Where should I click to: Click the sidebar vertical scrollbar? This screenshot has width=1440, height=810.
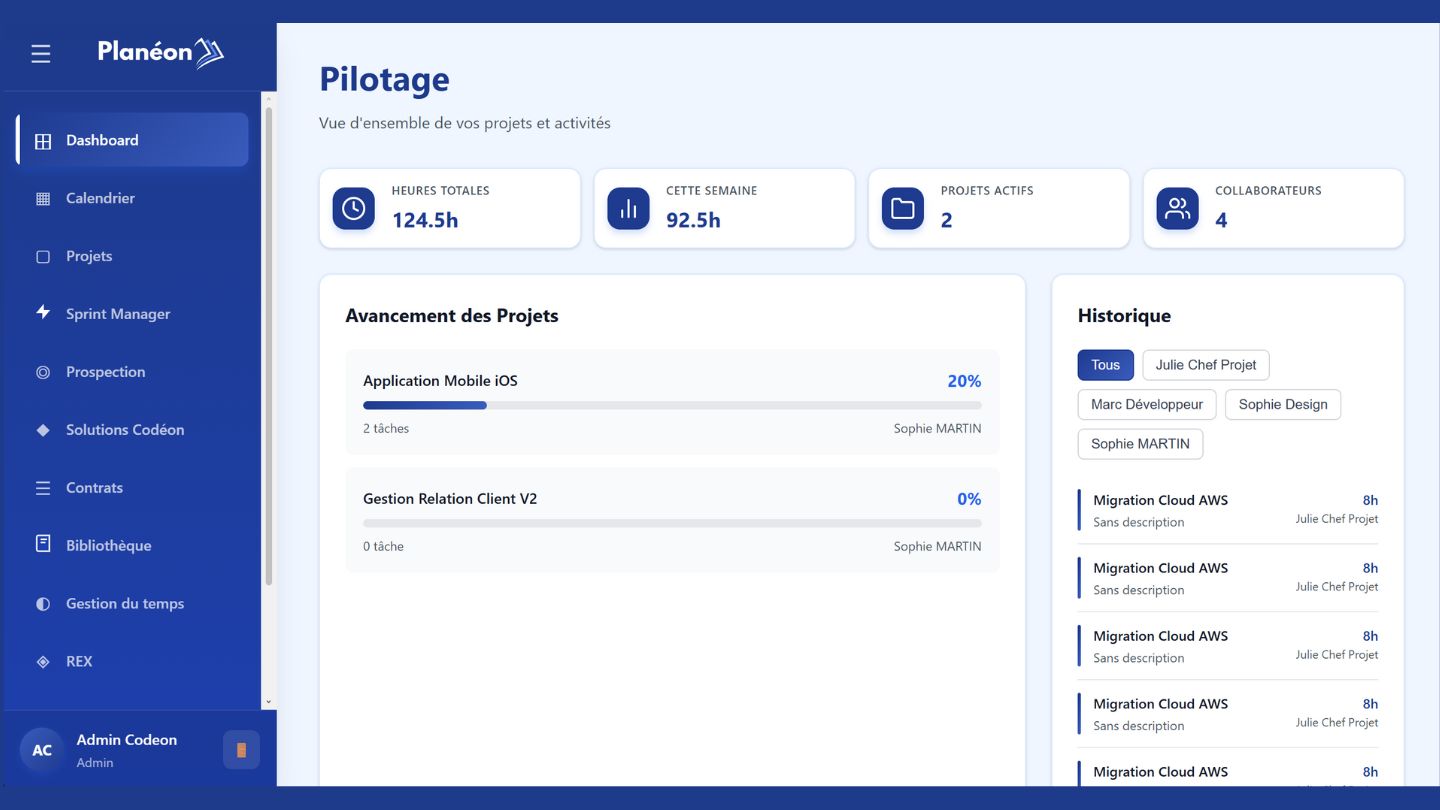(x=268, y=346)
